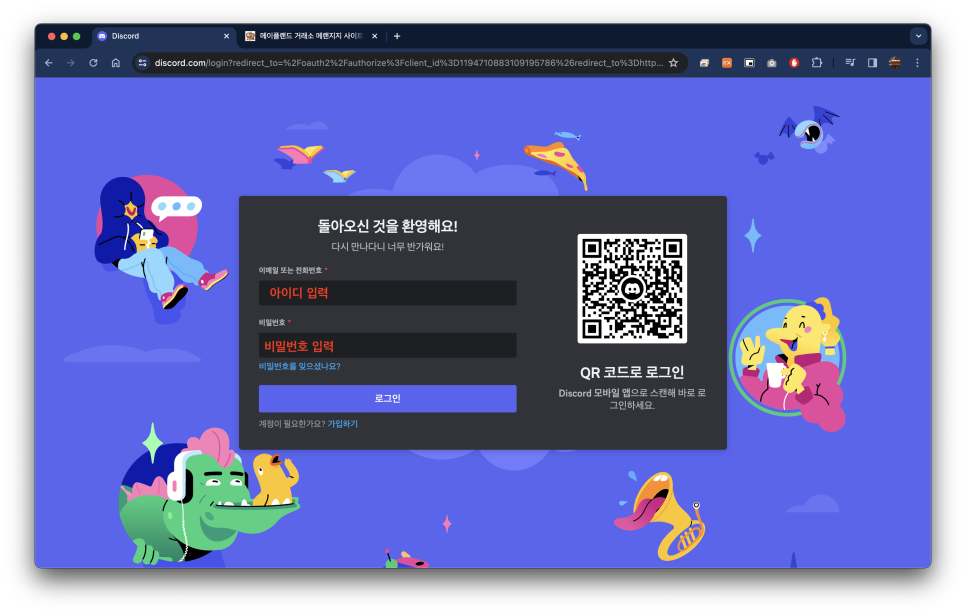Go forward one page
966x614 pixels.
71,63
